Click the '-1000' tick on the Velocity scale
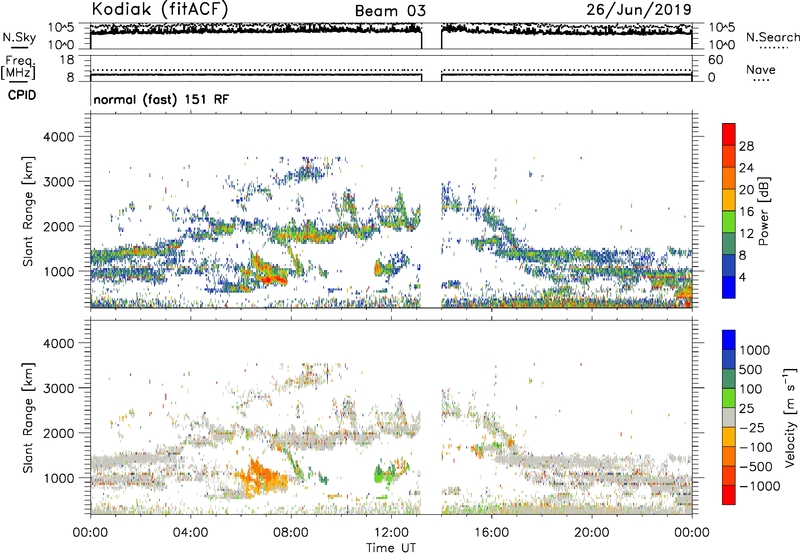Viewport: 800px width, 554px height. pyautogui.click(x=759, y=486)
